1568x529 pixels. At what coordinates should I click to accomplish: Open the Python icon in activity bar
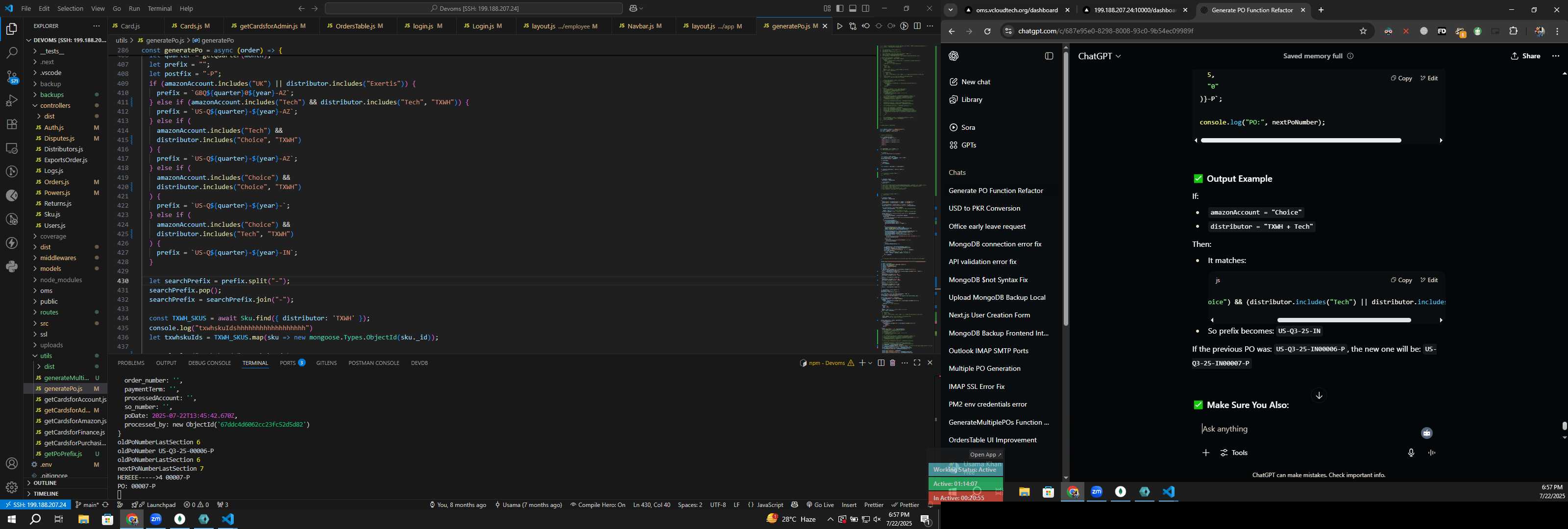click(x=12, y=266)
